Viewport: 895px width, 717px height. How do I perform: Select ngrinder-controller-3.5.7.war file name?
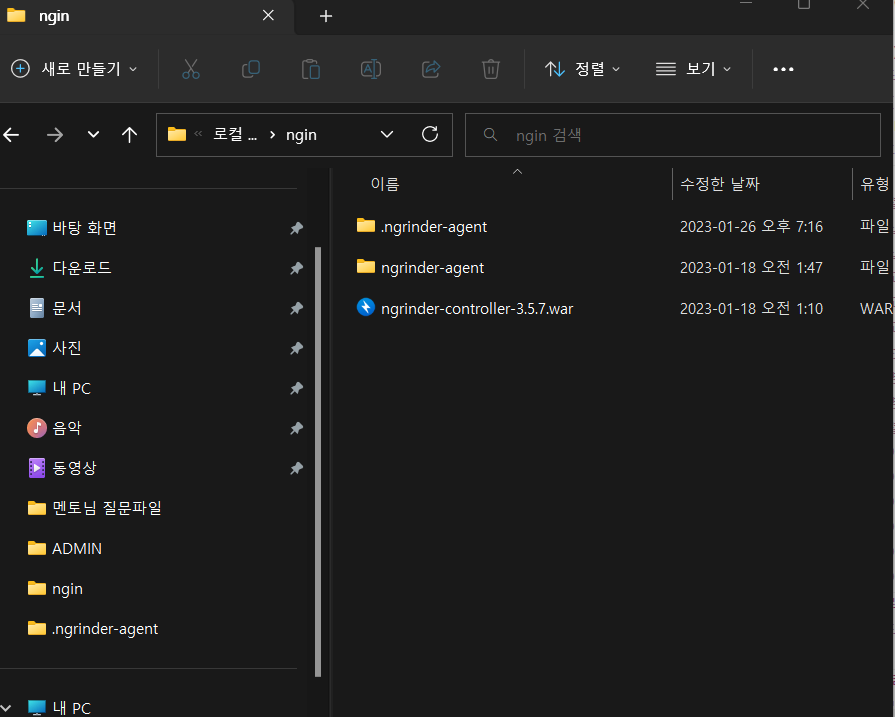pyautogui.click(x=477, y=309)
